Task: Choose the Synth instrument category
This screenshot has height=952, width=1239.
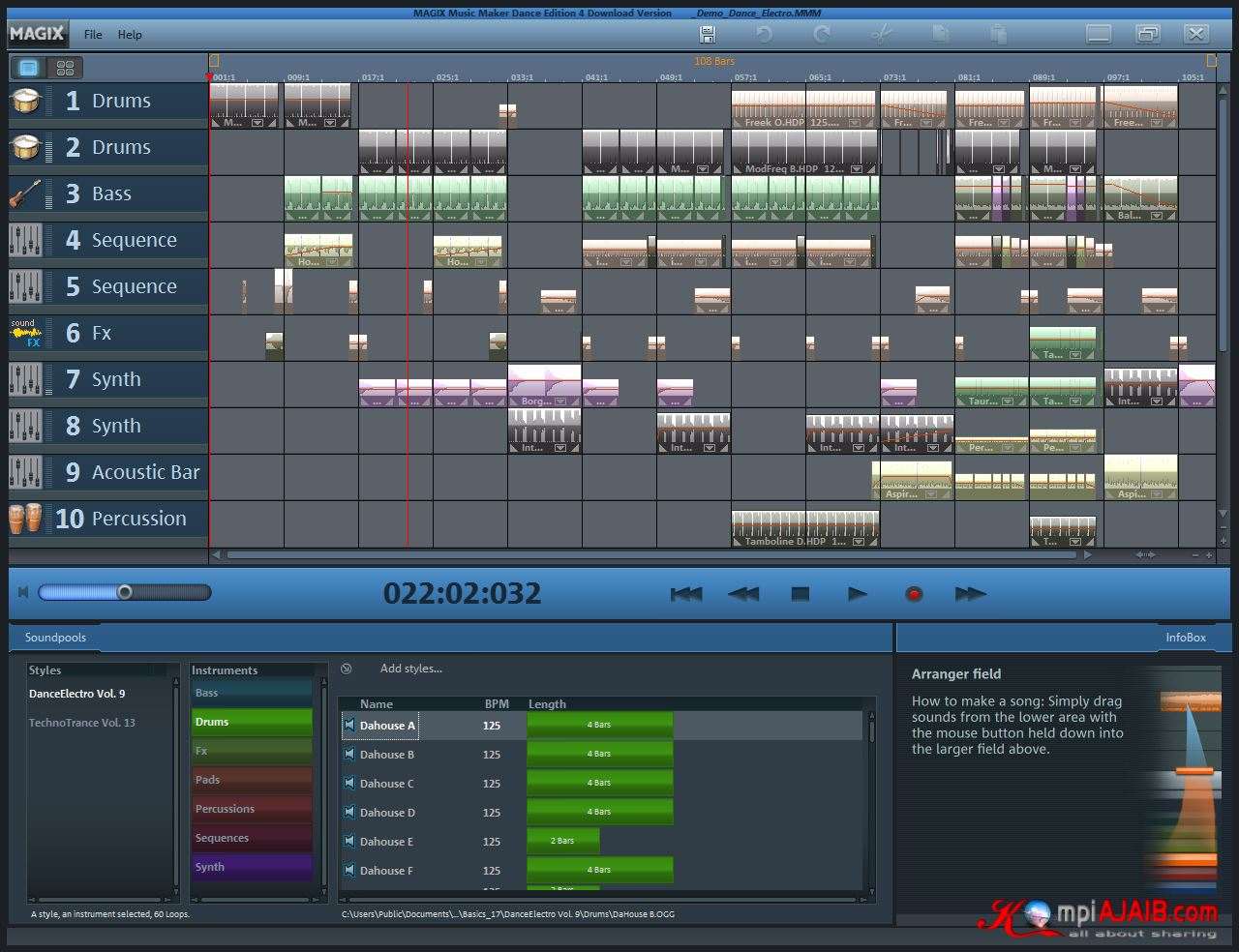Action: (x=252, y=867)
